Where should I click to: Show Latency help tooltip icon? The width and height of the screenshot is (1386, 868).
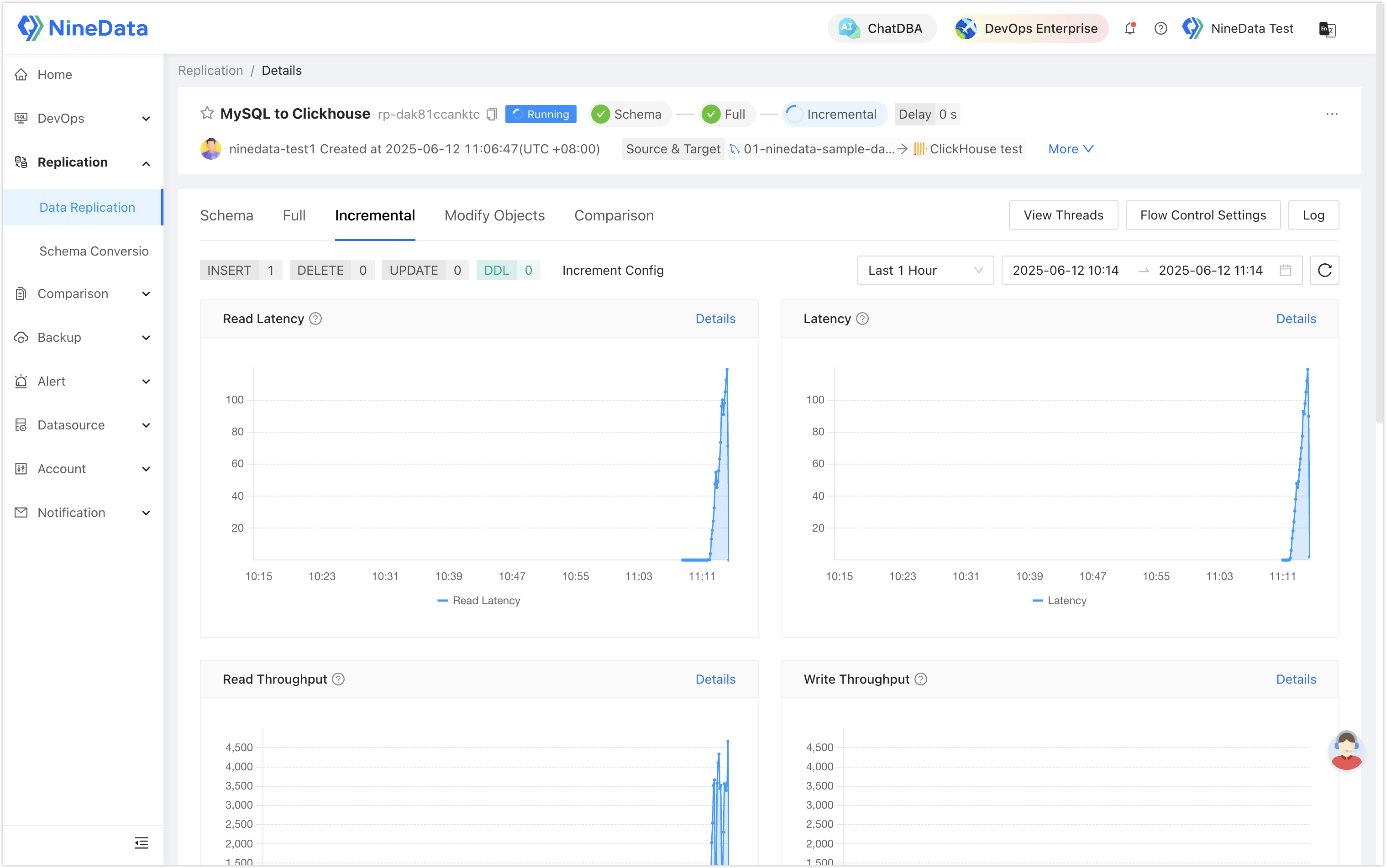point(862,319)
